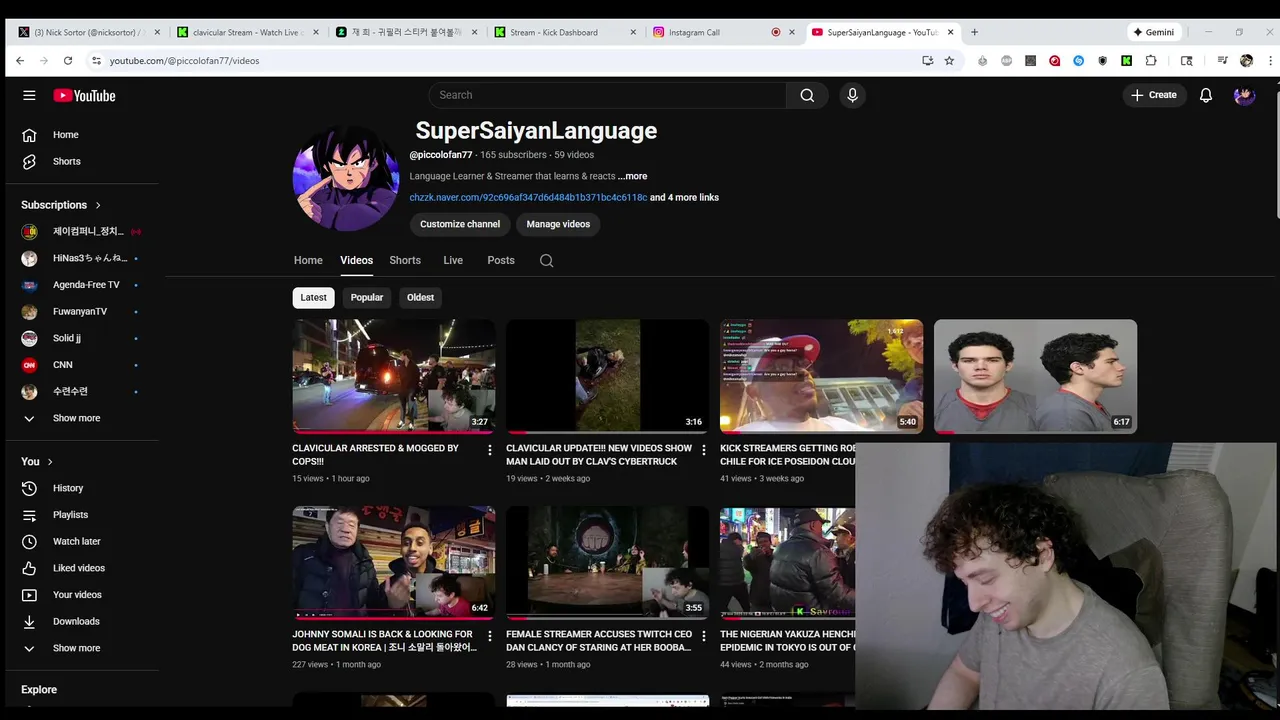The width and height of the screenshot is (1280, 720).
Task: Select the Popular filter chip
Action: click(367, 297)
